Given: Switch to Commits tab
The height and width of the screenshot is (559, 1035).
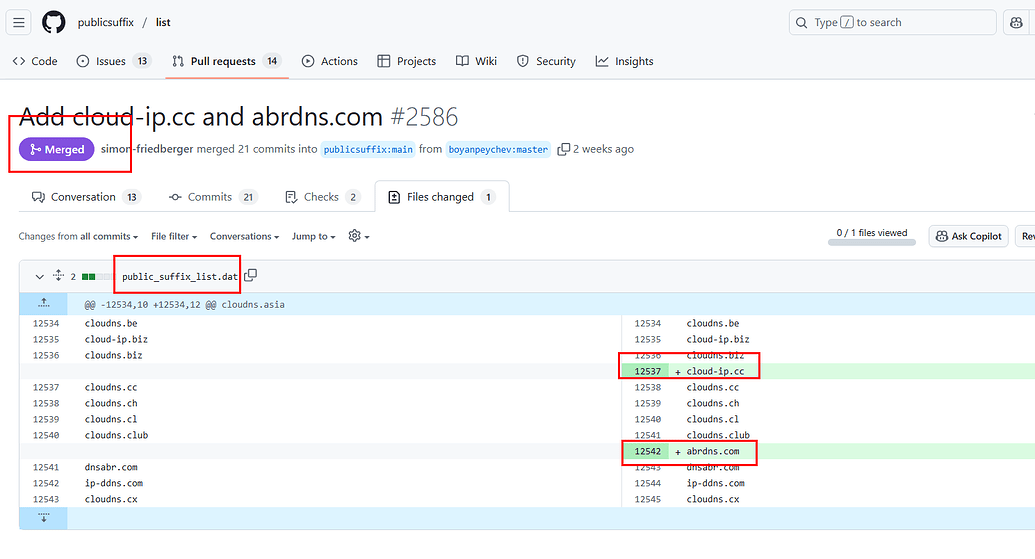Looking at the screenshot, I should click(213, 197).
